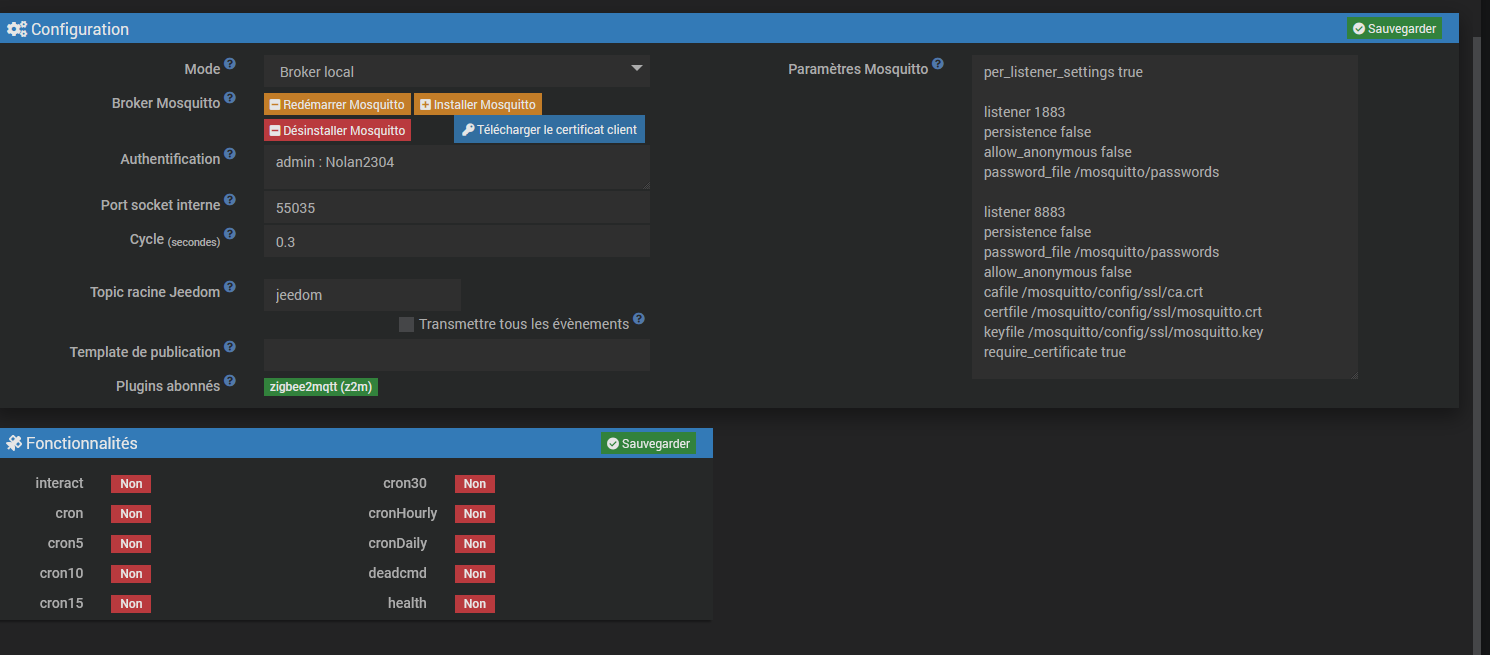Viewport: 1490px width, 655px height.
Task: Click the Topic racine Jeedom field
Action: coord(362,295)
